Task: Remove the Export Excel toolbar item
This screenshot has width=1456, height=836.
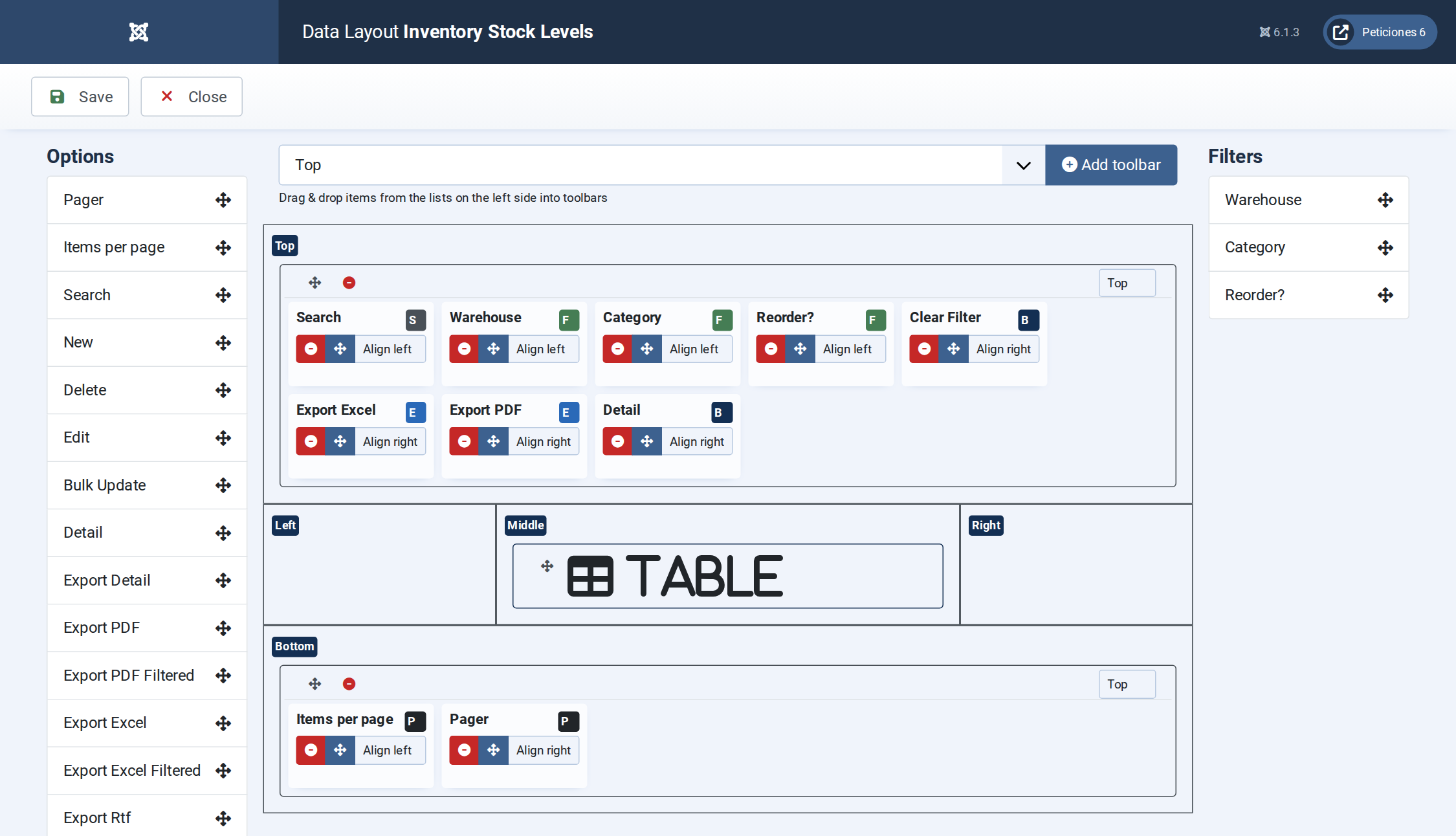Action: coord(311,441)
